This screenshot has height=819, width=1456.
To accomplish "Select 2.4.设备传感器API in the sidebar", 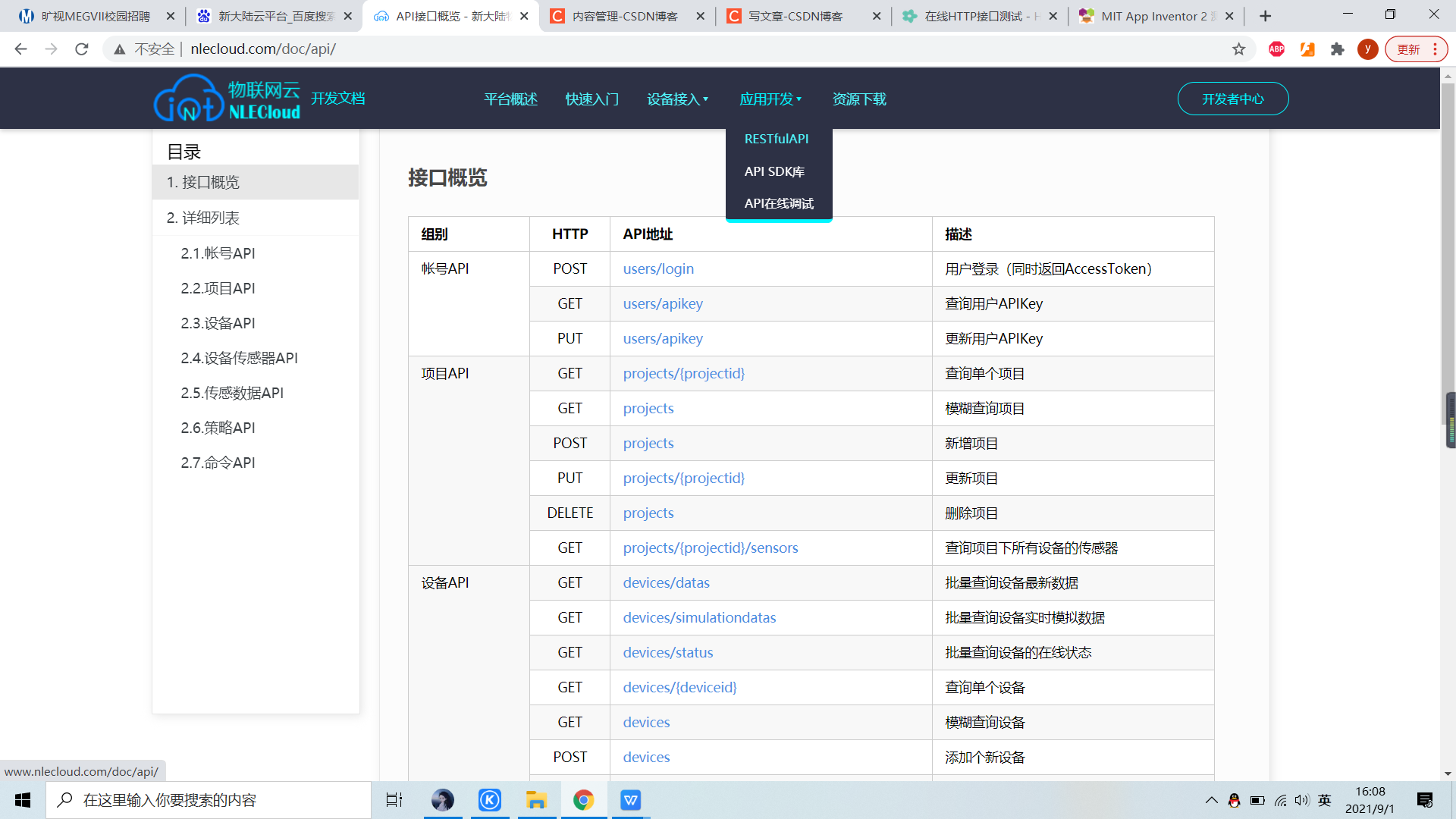I will (x=239, y=358).
